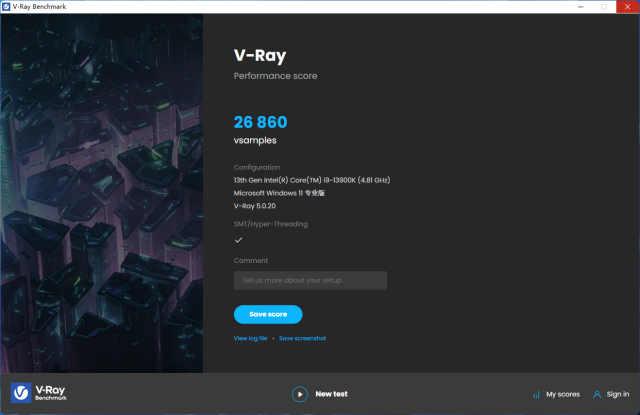Click the Sign in user icon
The width and height of the screenshot is (640, 415).
(x=597, y=395)
